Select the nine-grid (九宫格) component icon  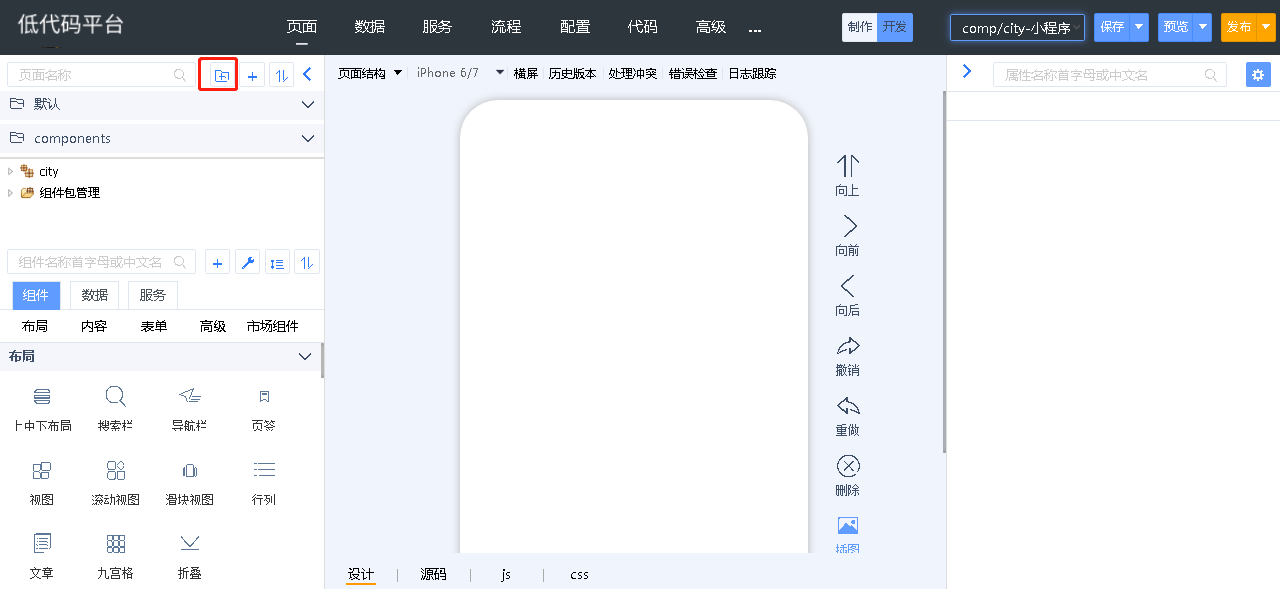pos(116,544)
